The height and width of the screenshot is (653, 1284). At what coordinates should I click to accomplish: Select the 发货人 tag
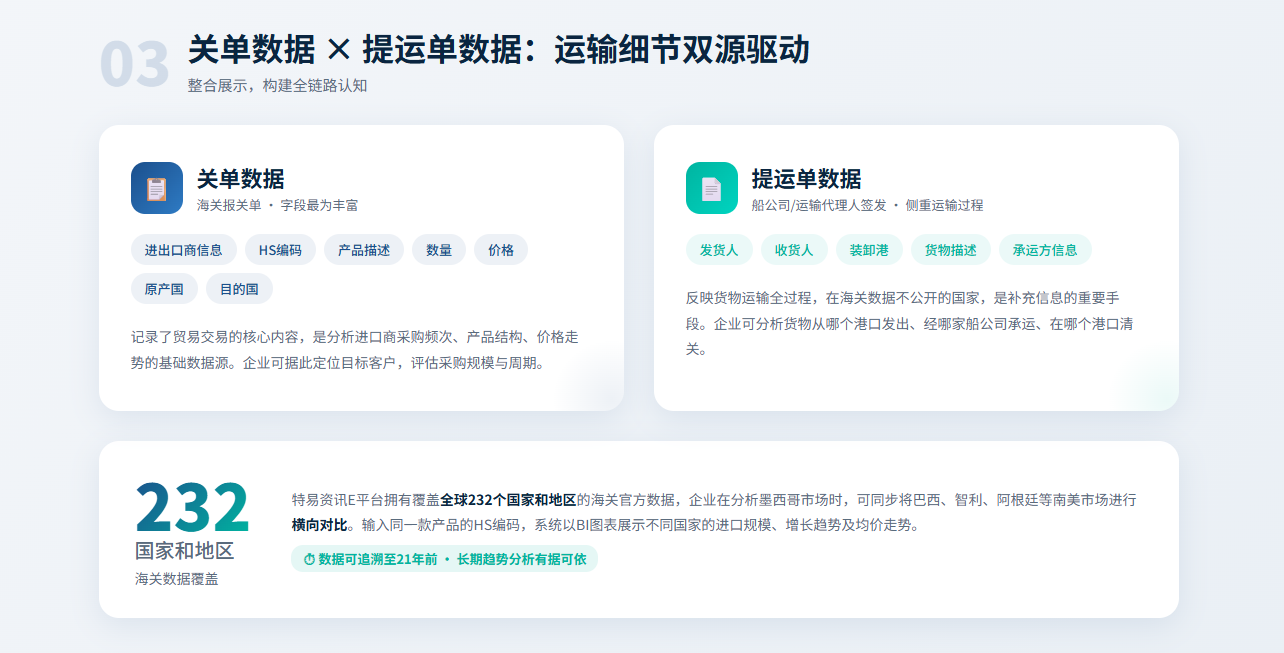tap(719, 250)
